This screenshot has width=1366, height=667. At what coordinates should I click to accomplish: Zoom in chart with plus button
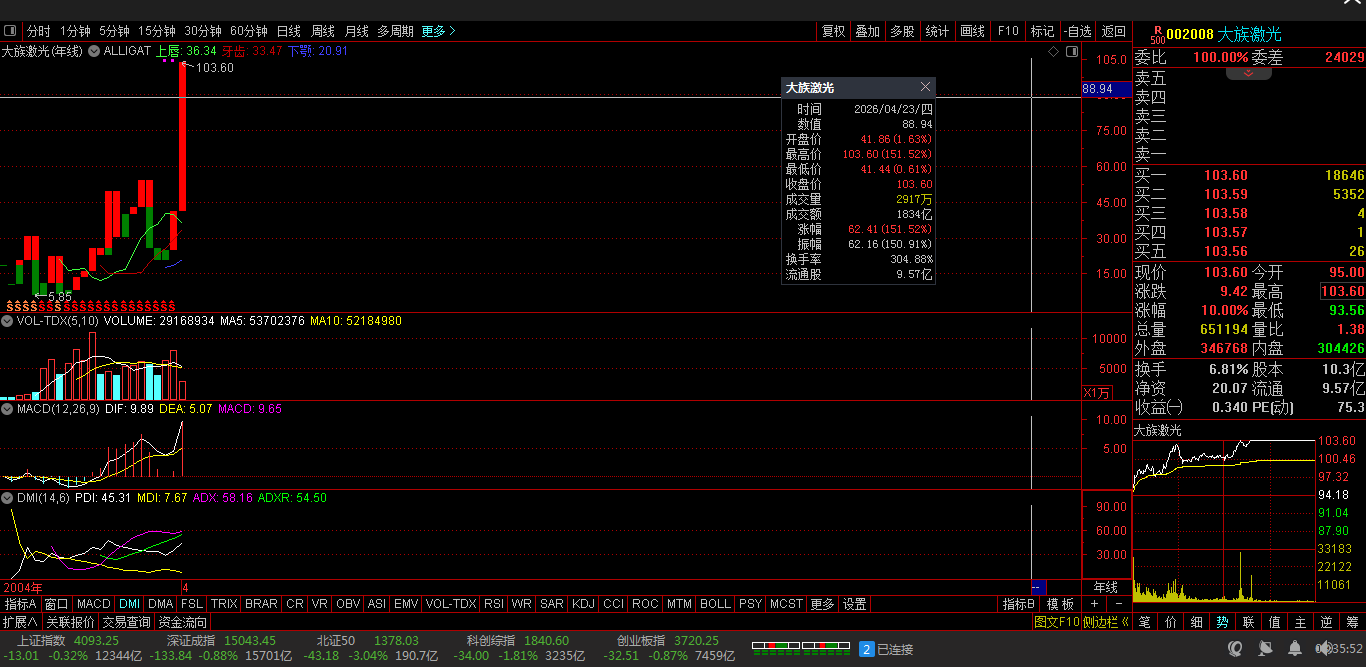[1095, 604]
